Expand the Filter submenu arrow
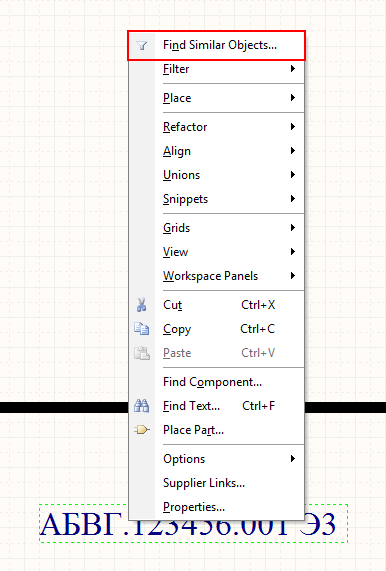 [x=292, y=68]
